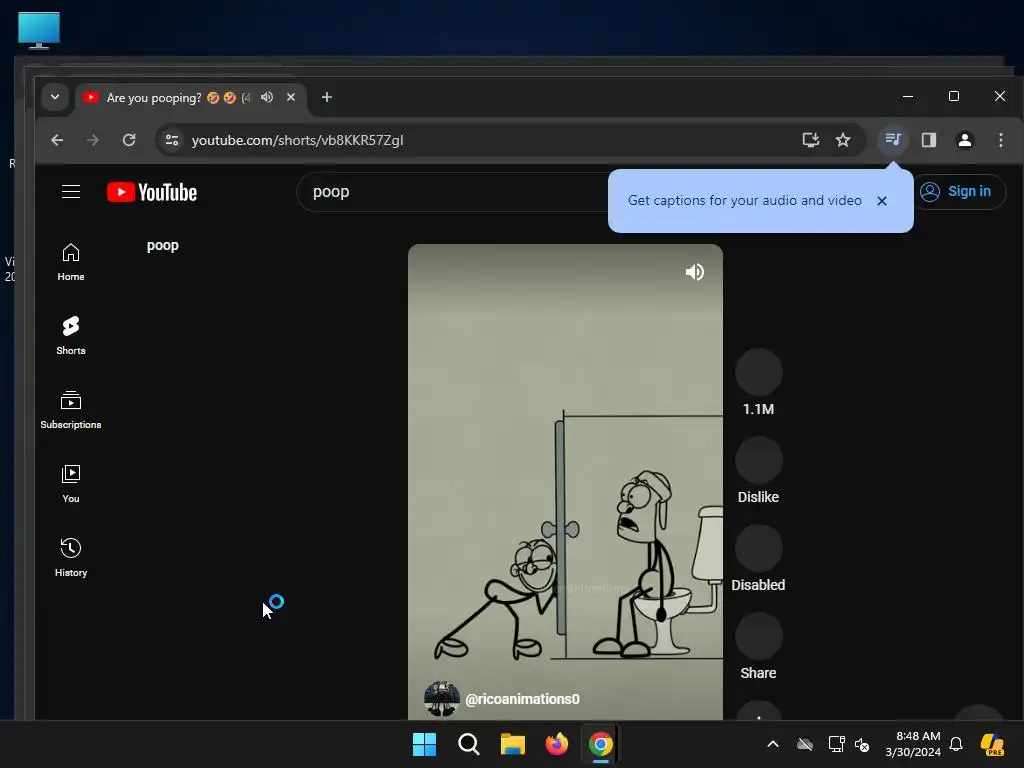This screenshot has height=768, width=1024.
Task: Reload the page
Action: tap(129, 140)
